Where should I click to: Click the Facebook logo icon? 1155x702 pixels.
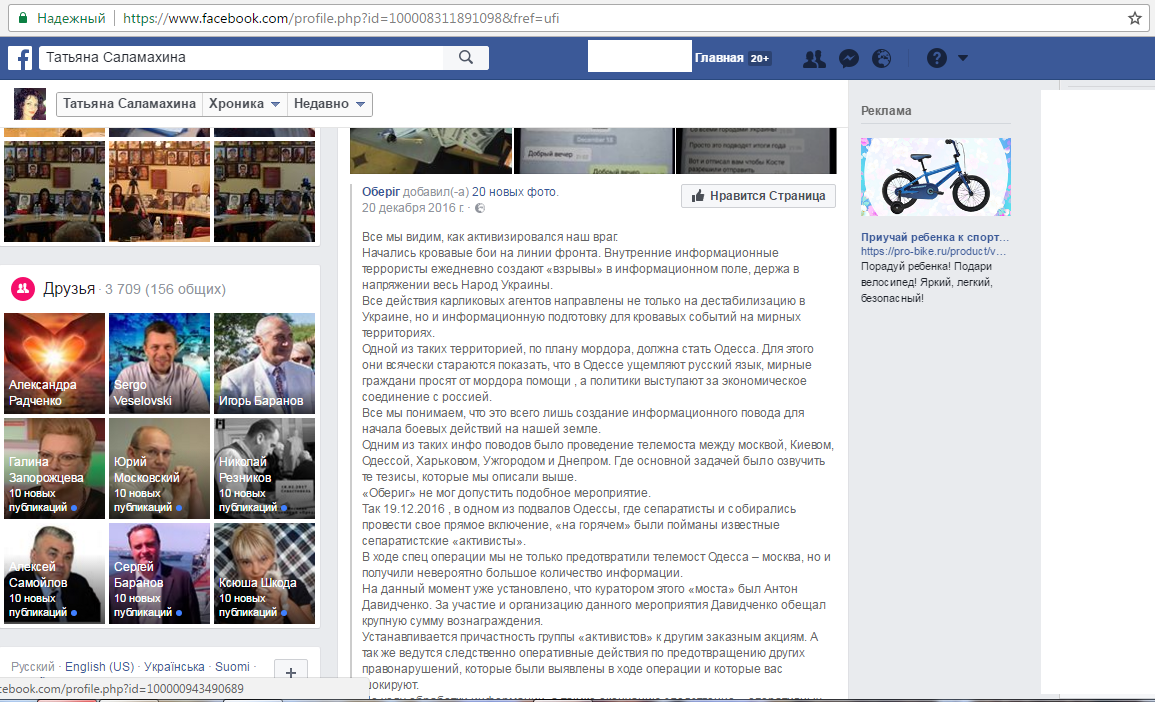(x=20, y=58)
